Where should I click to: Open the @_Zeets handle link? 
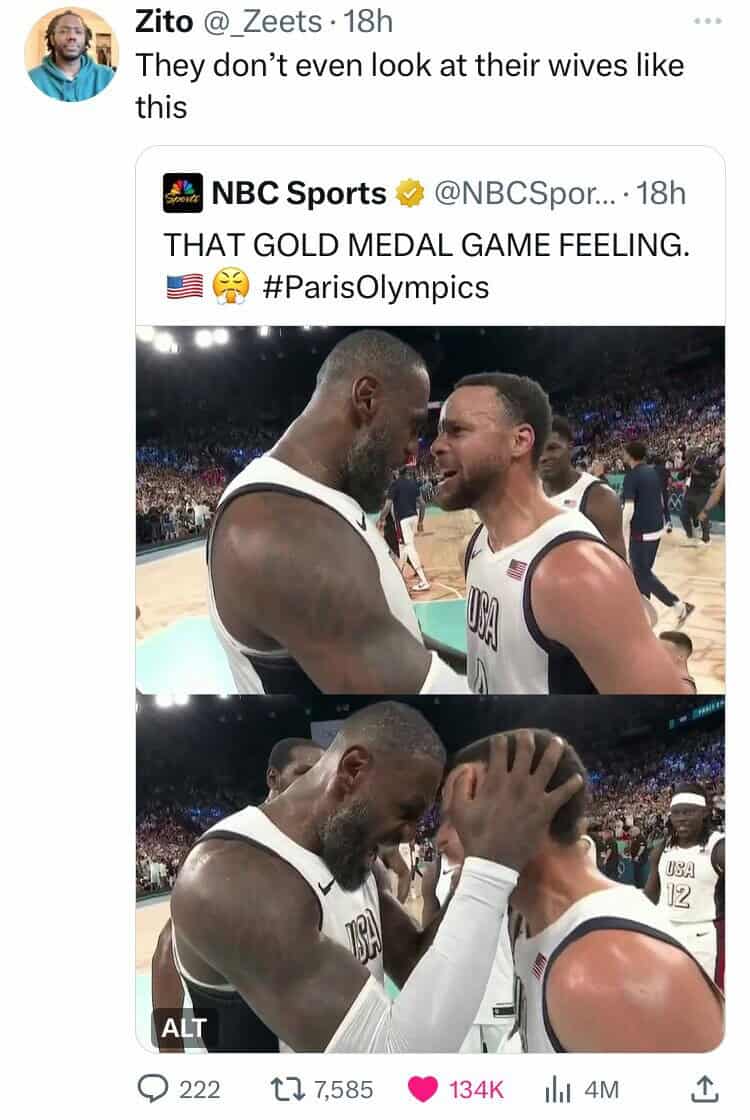[x=263, y=21]
